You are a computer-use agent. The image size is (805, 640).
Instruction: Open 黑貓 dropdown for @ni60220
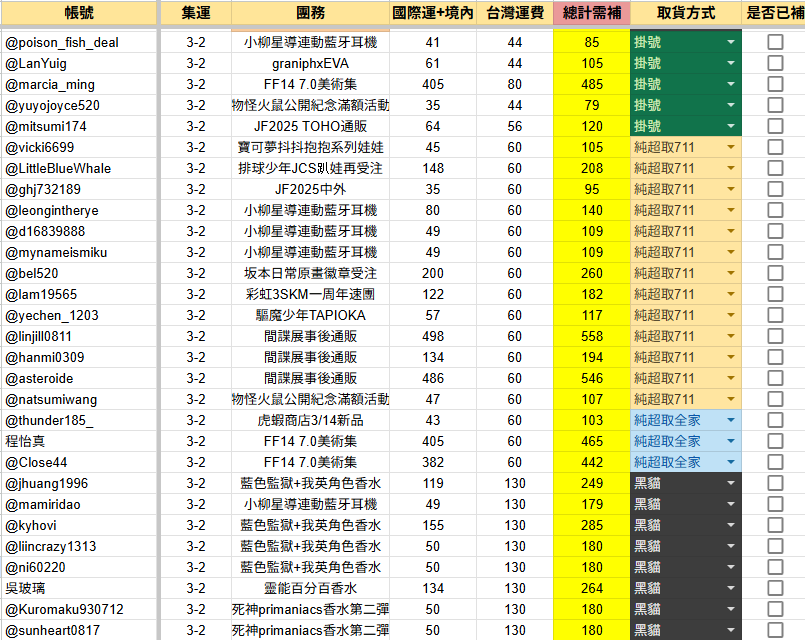coord(731,567)
